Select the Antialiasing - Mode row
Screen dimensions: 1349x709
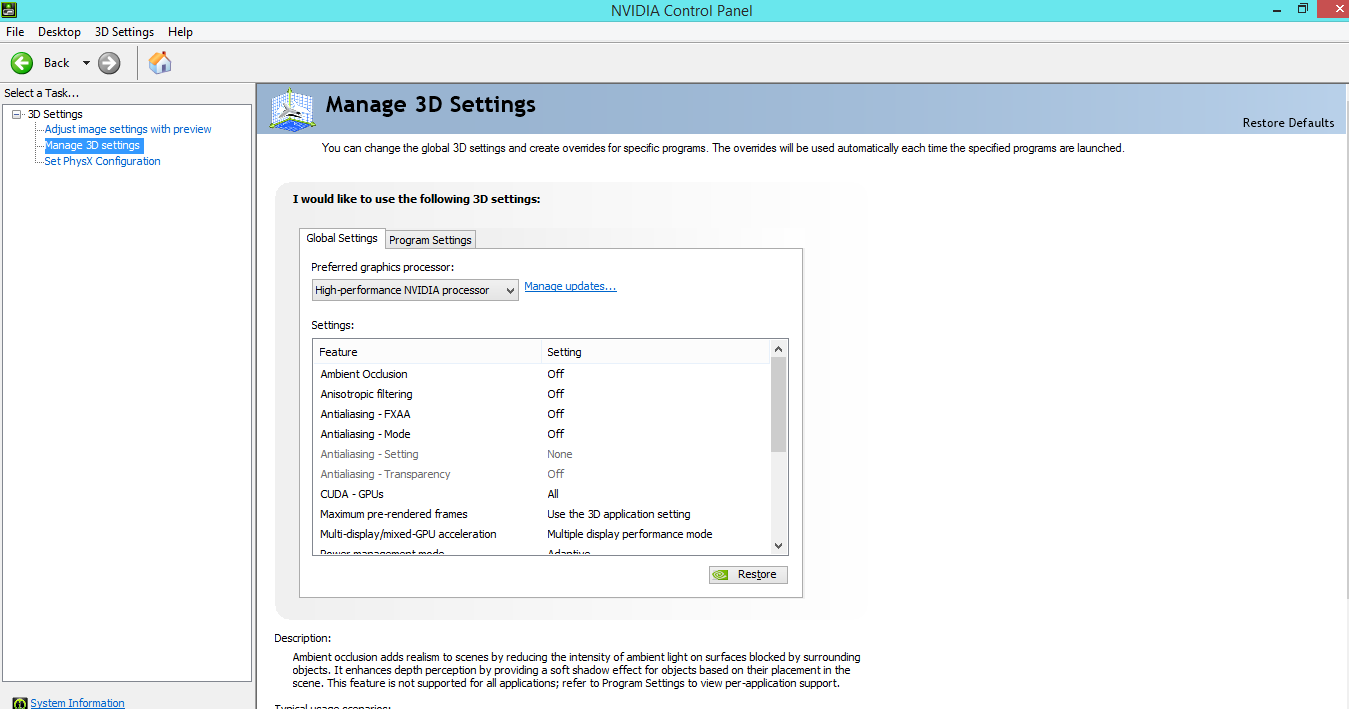pos(541,434)
